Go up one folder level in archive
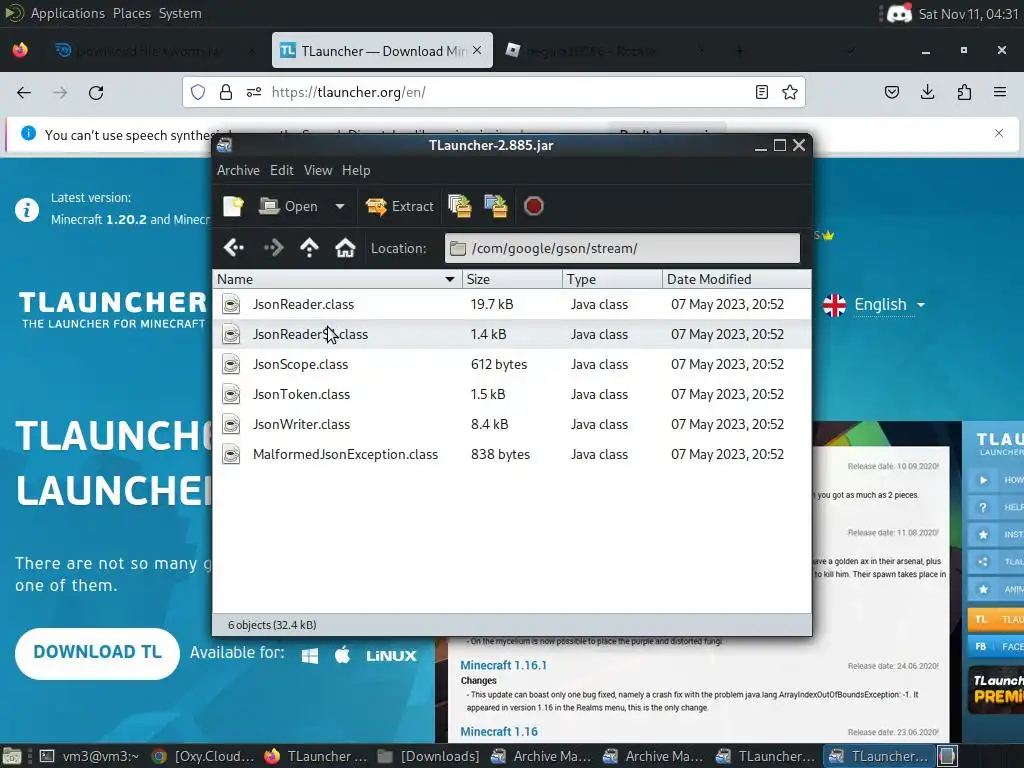The image size is (1024, 768). coord(309,248)
